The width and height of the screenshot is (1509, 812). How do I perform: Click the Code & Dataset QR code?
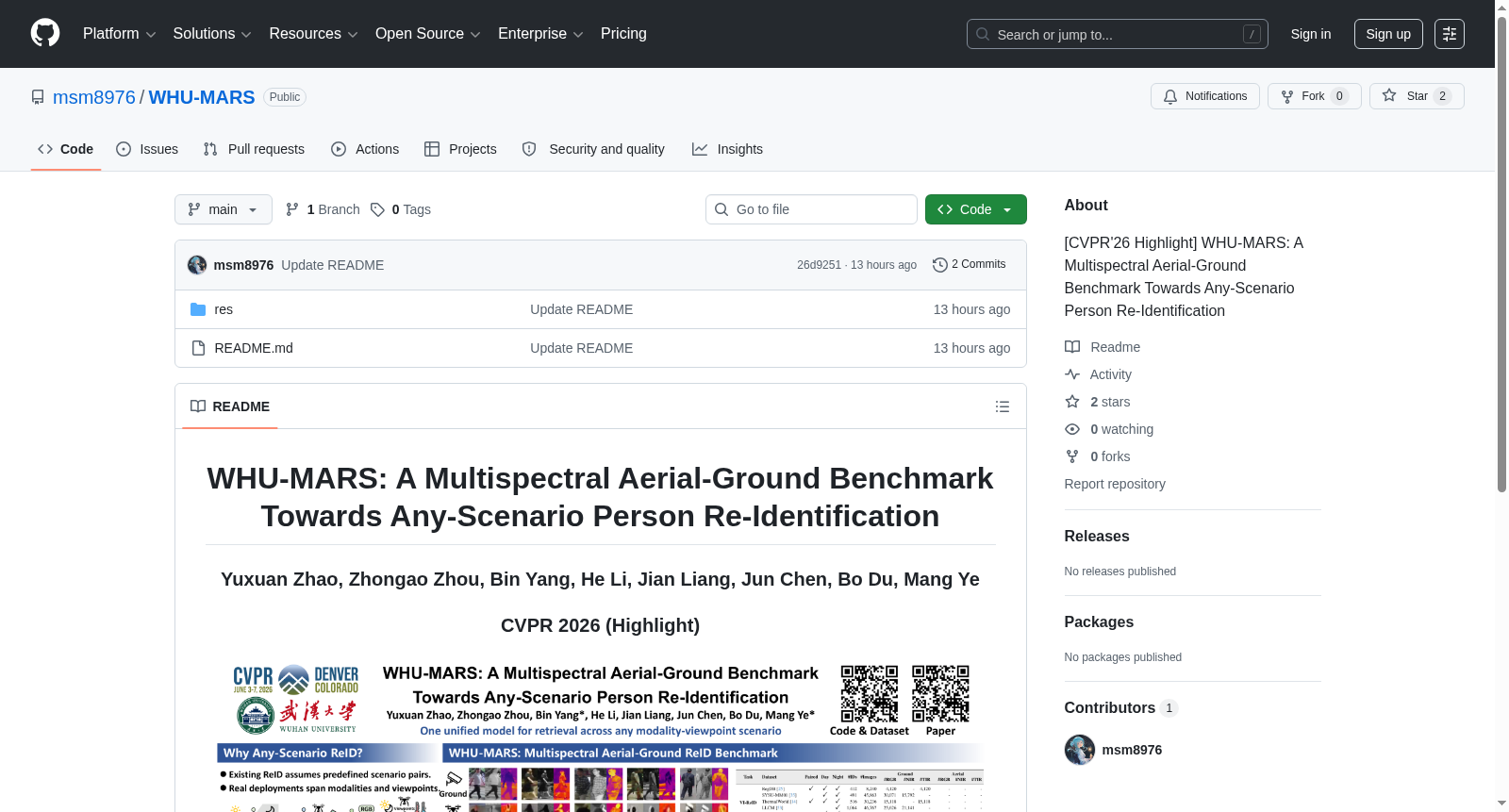click(870, 694)
